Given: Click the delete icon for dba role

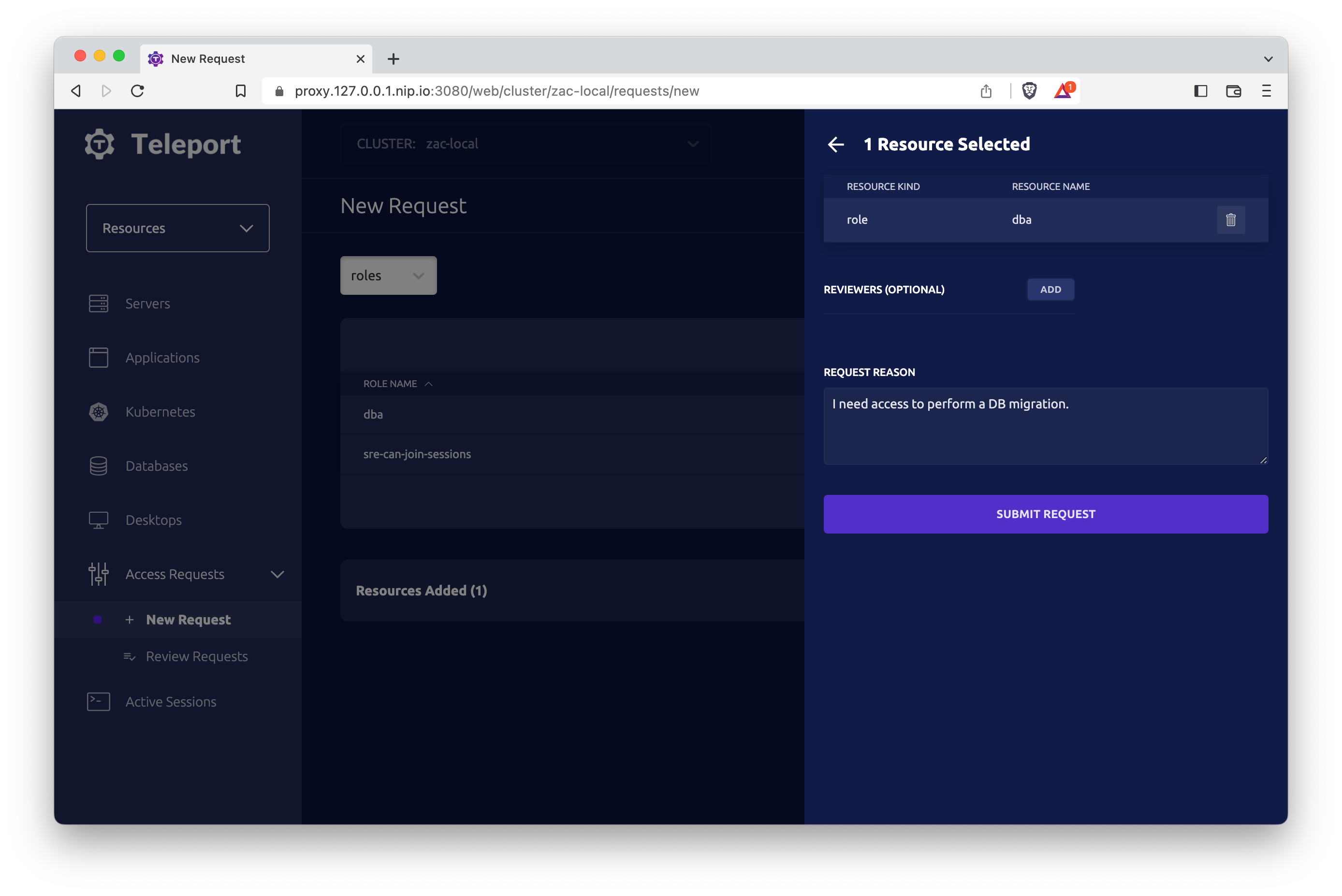Looking at the screenshot, I should pyautogui.click(x=1231, y=219).
